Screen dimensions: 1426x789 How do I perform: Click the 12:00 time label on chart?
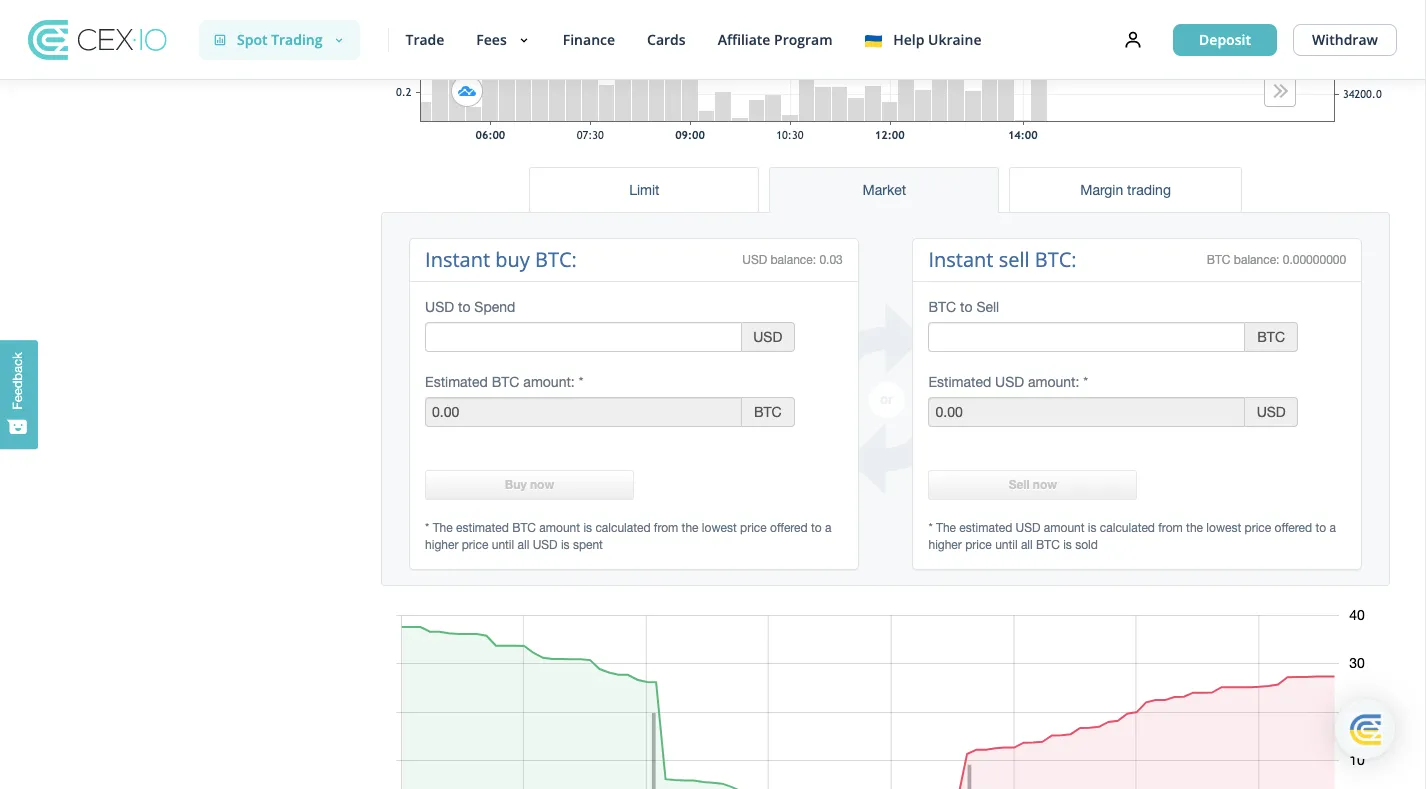(x=890, y=135)
